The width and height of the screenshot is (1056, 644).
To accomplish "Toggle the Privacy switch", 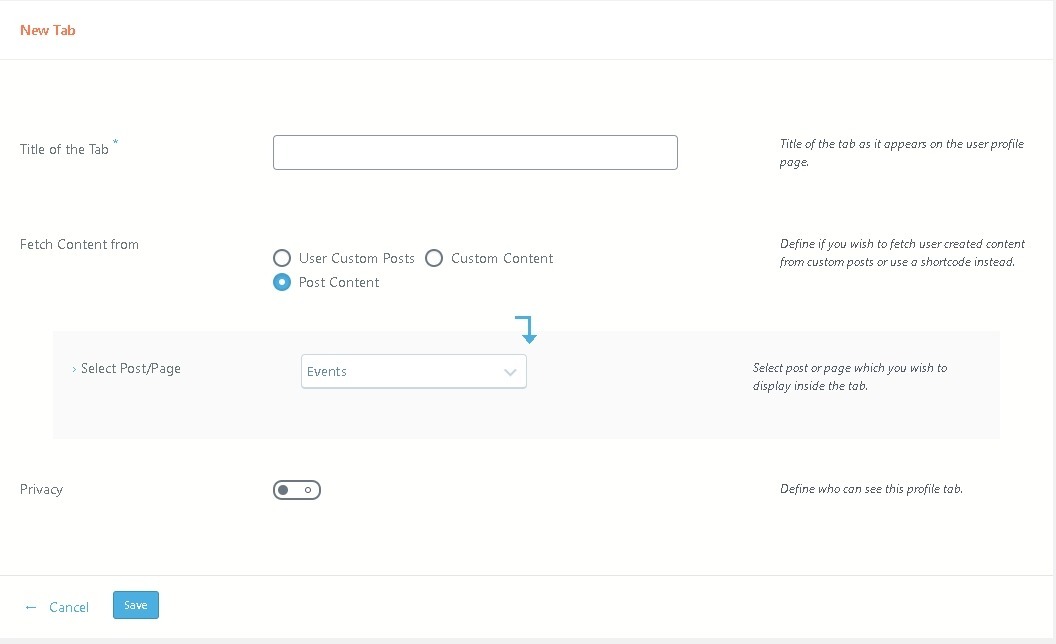I will [296, 490].
